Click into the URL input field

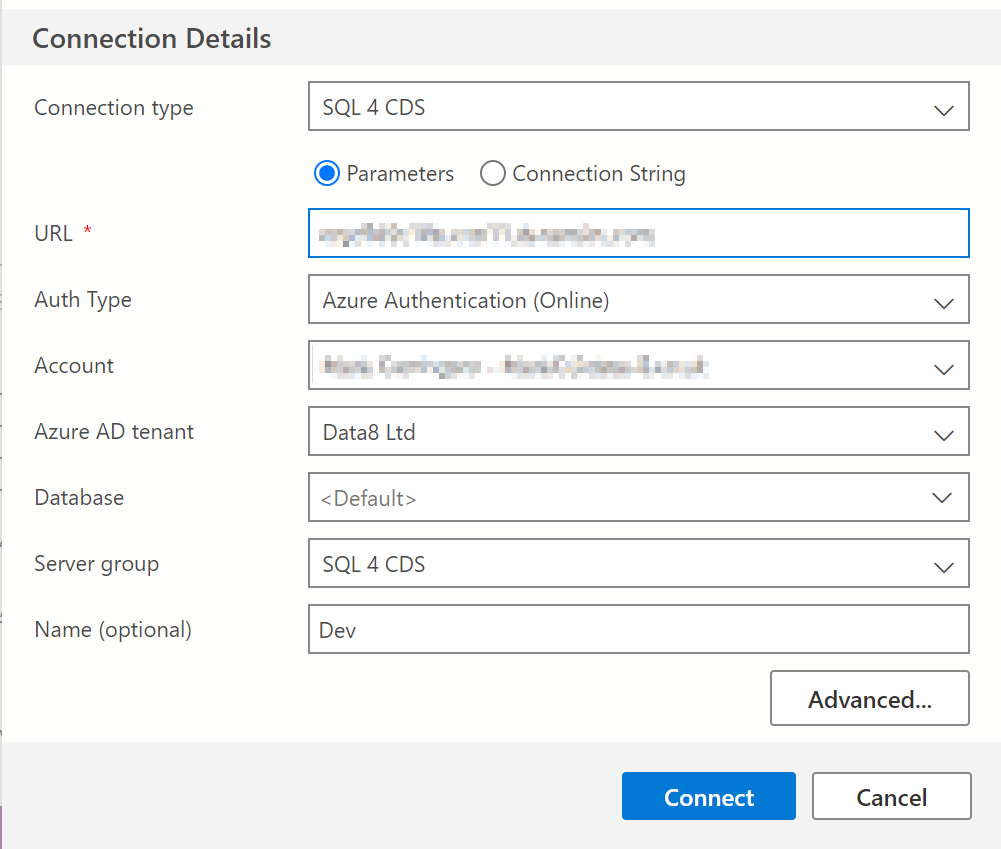[x=638, y=233]
